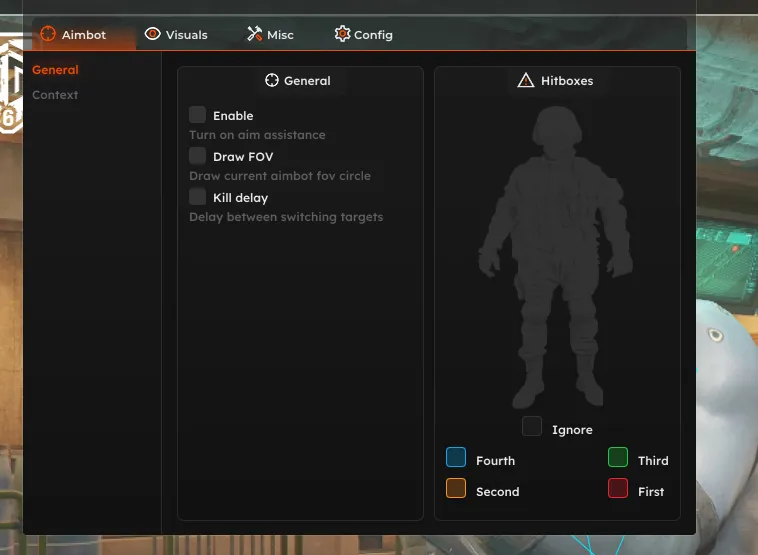Click the First label text
758x555 pixels.
click(651, 492)
